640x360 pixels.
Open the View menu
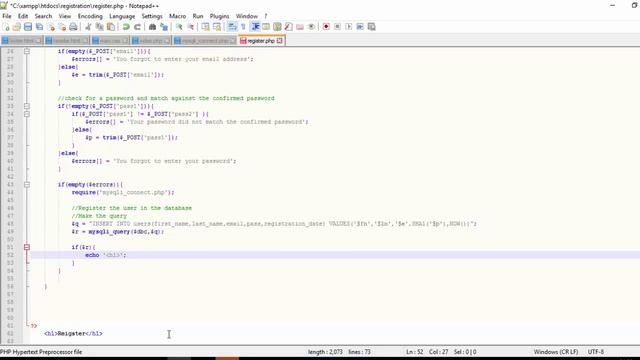[x=65, y=16]
